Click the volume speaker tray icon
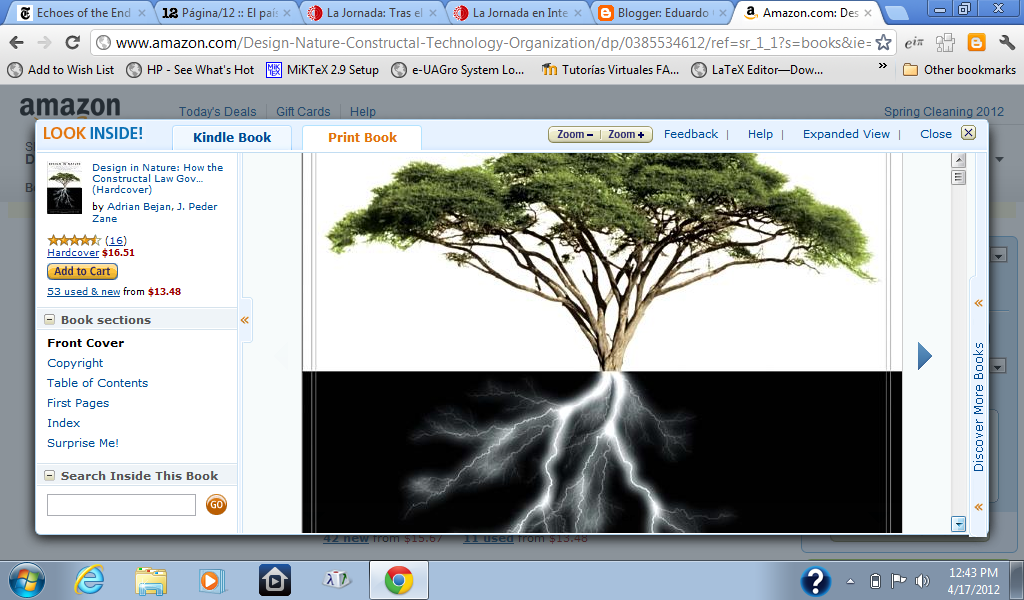 [x=922, y=580]
